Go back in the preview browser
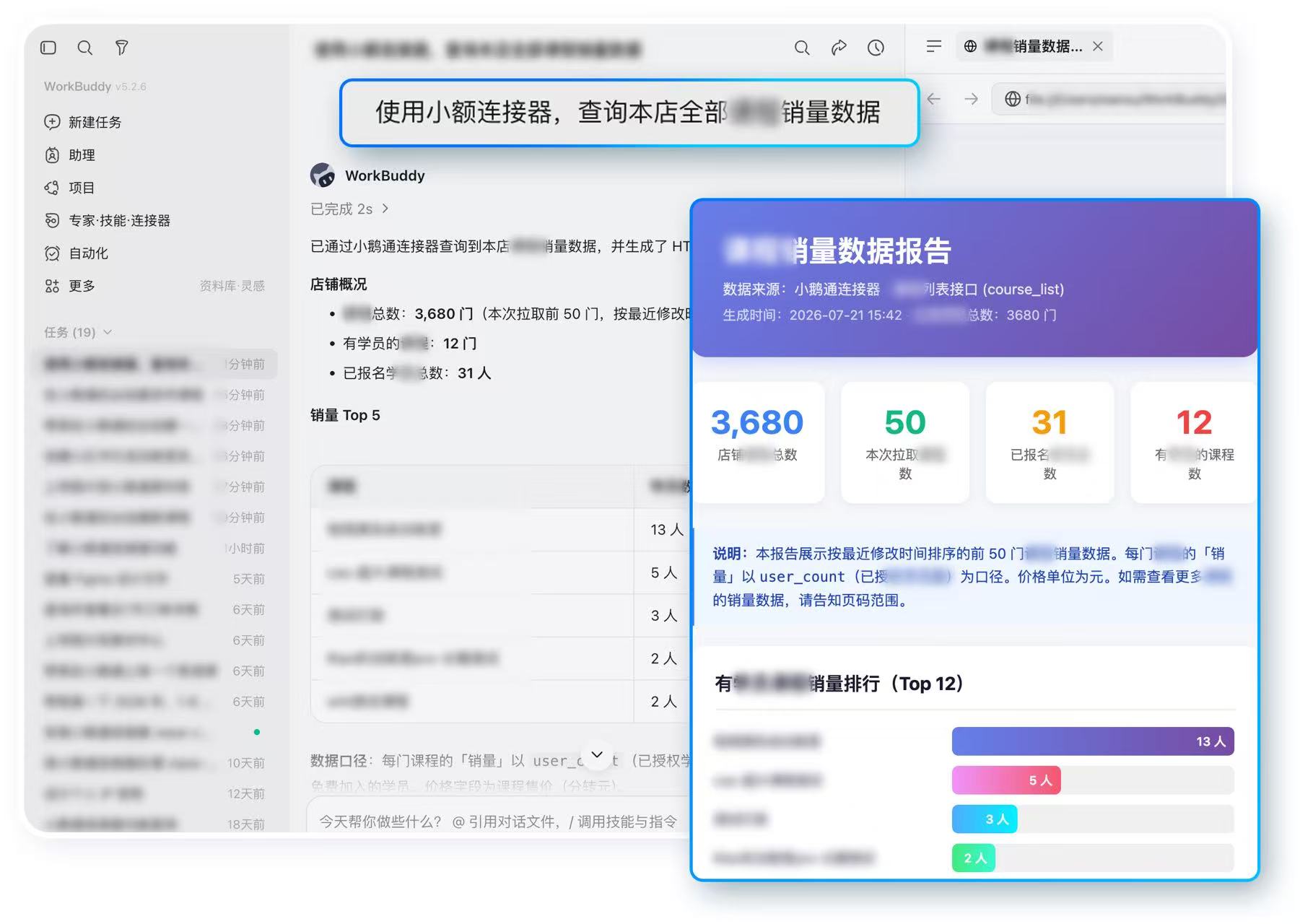Viewport: 1300px width, 924px height. click(x=934, y=99)
